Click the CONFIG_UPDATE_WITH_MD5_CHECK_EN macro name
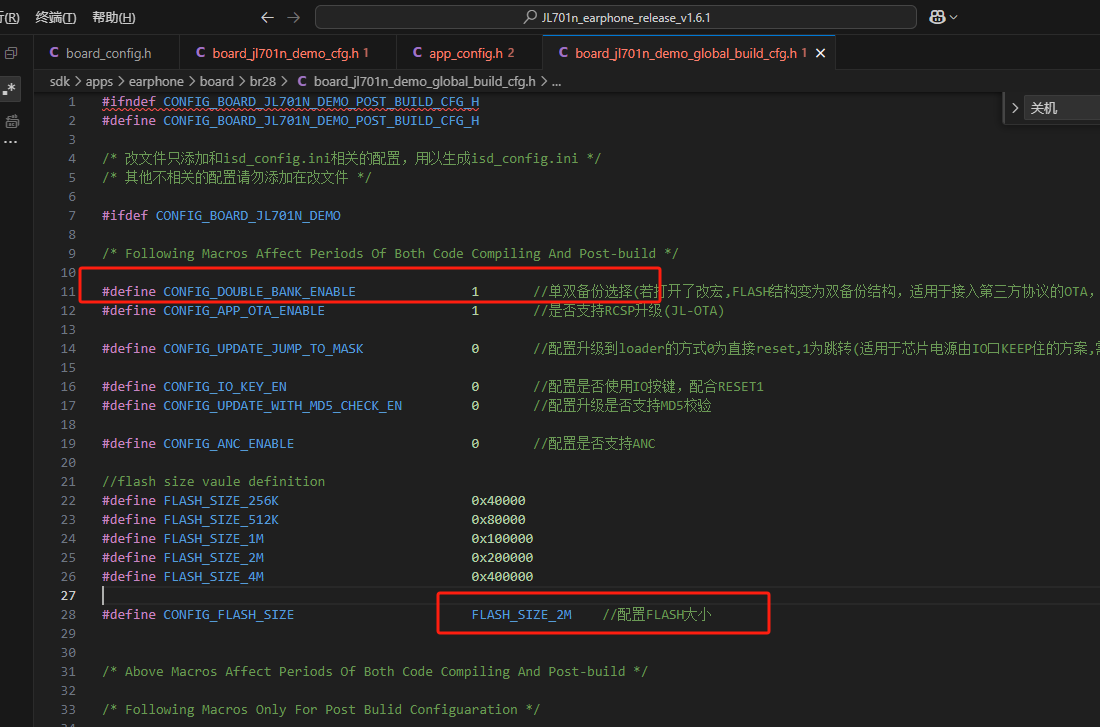 pyautogui.click(x=283, y=405)
